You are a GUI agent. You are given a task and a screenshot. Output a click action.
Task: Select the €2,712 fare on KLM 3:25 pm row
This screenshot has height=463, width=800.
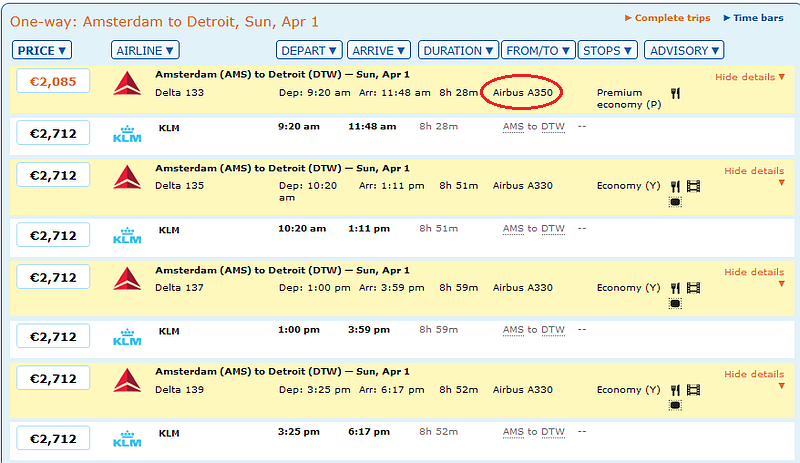(53, 438)
